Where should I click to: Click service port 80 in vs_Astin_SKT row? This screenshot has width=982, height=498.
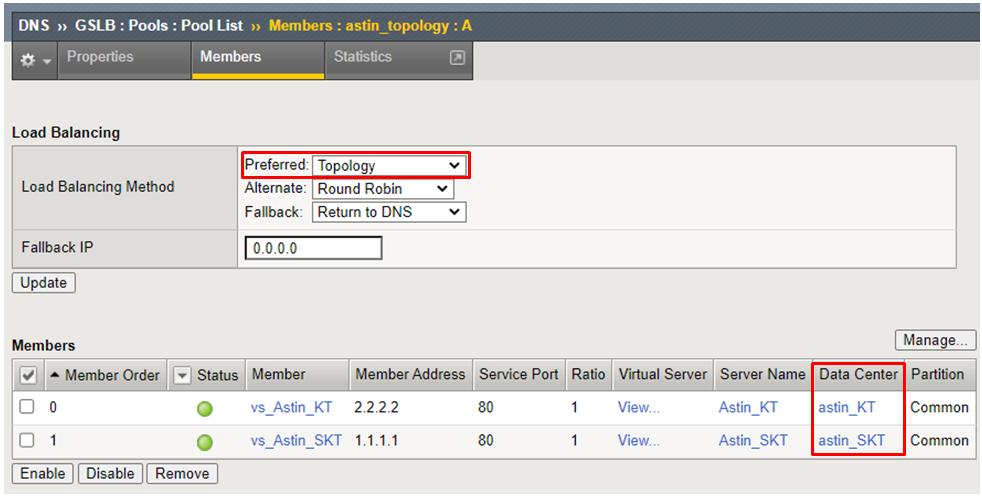[485, 440]
